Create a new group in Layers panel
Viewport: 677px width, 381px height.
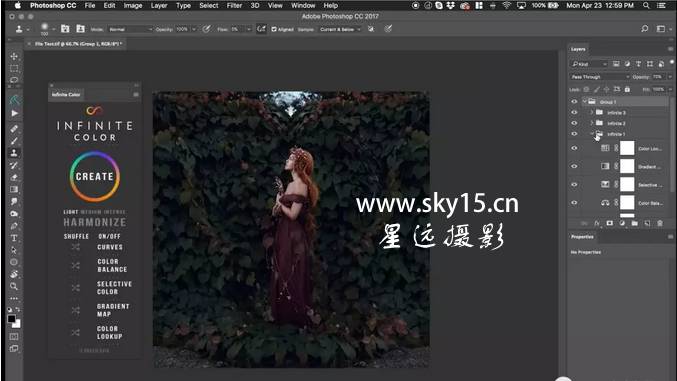(x=634, y=223)
